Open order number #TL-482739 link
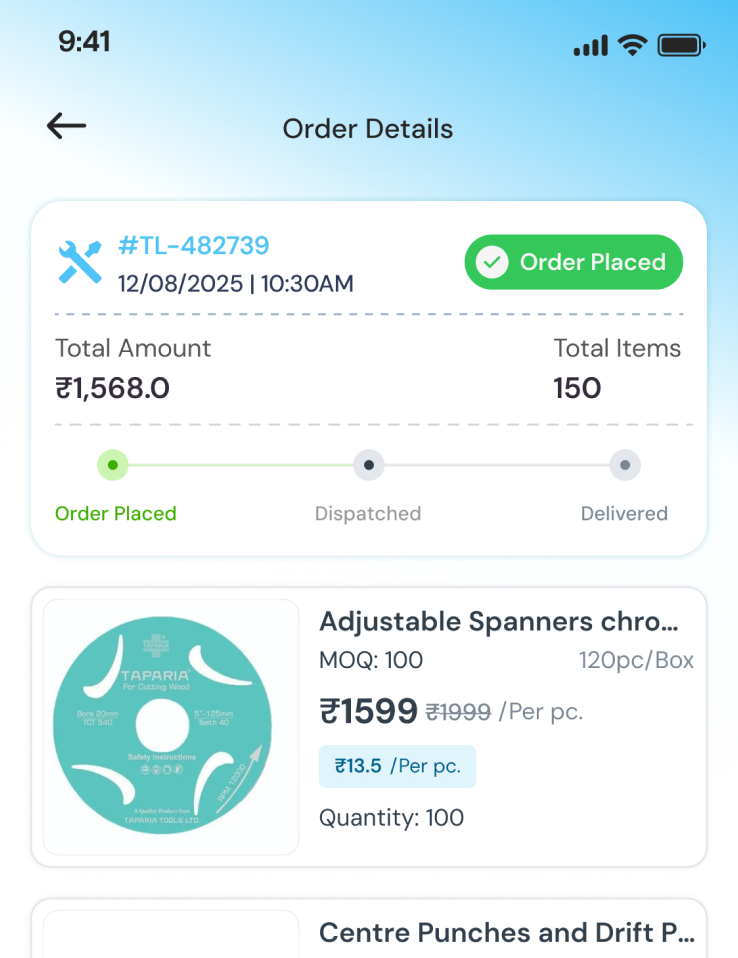738x958 pixels. [x=194, y=245]
